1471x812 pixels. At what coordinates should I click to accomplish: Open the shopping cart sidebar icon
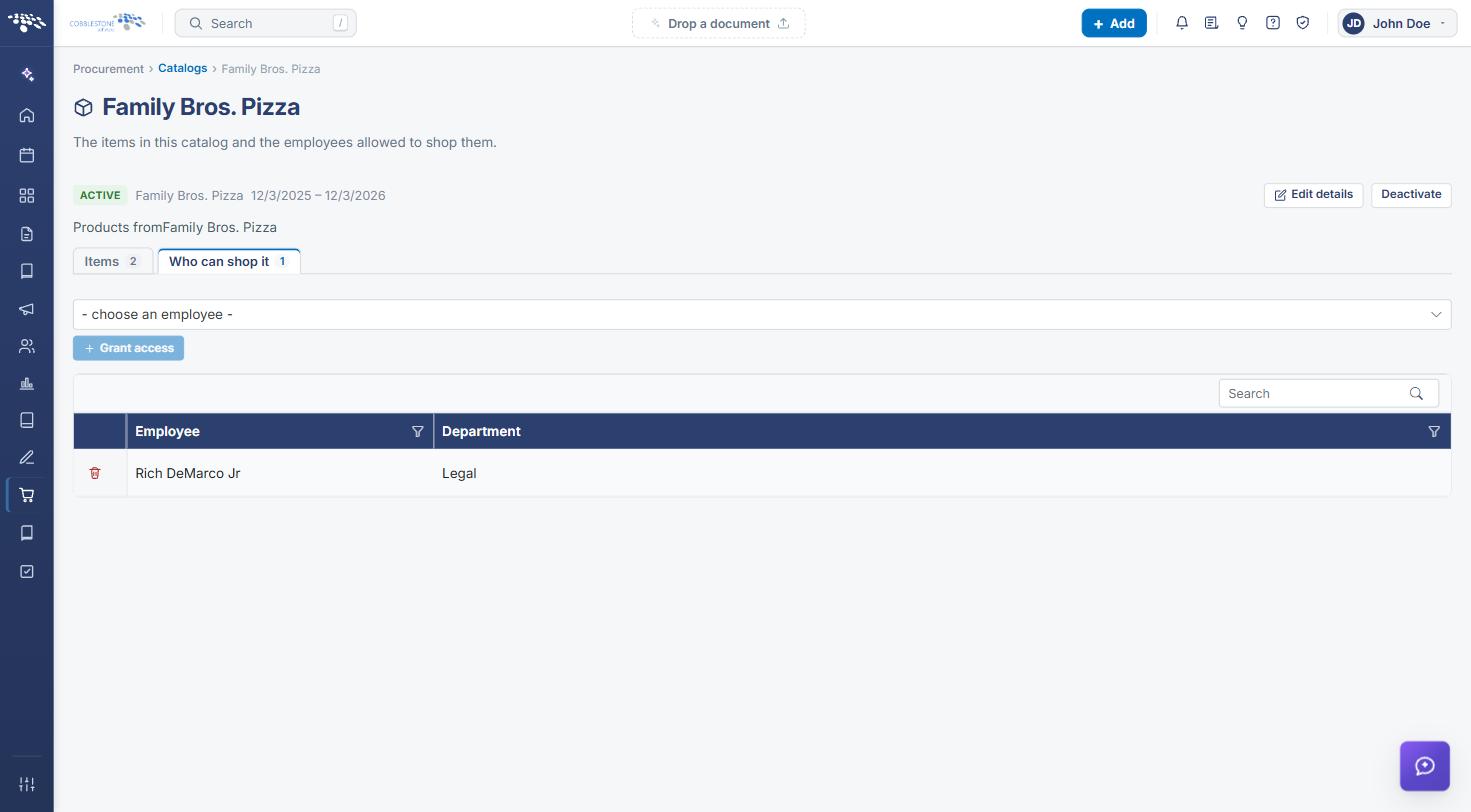point(27,495)
